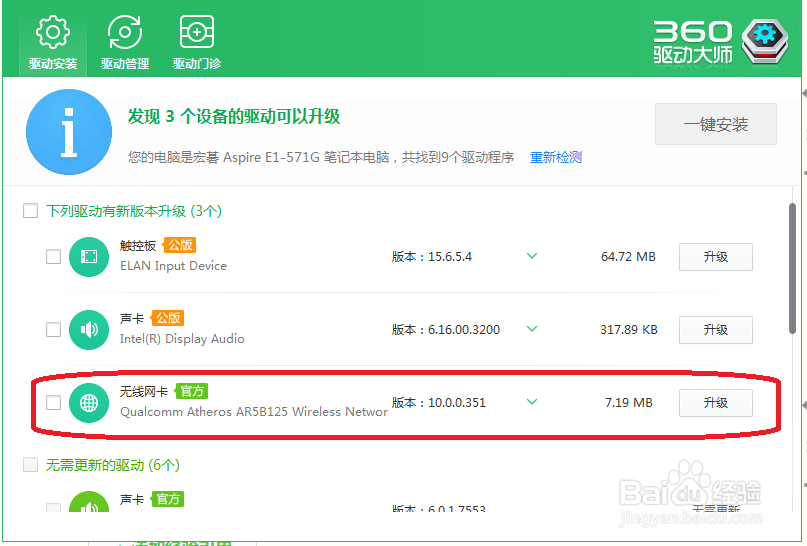
Task: Expand version dropdown for 15.6.5.4
Action: pyautogui.click(x=532, y=256)
